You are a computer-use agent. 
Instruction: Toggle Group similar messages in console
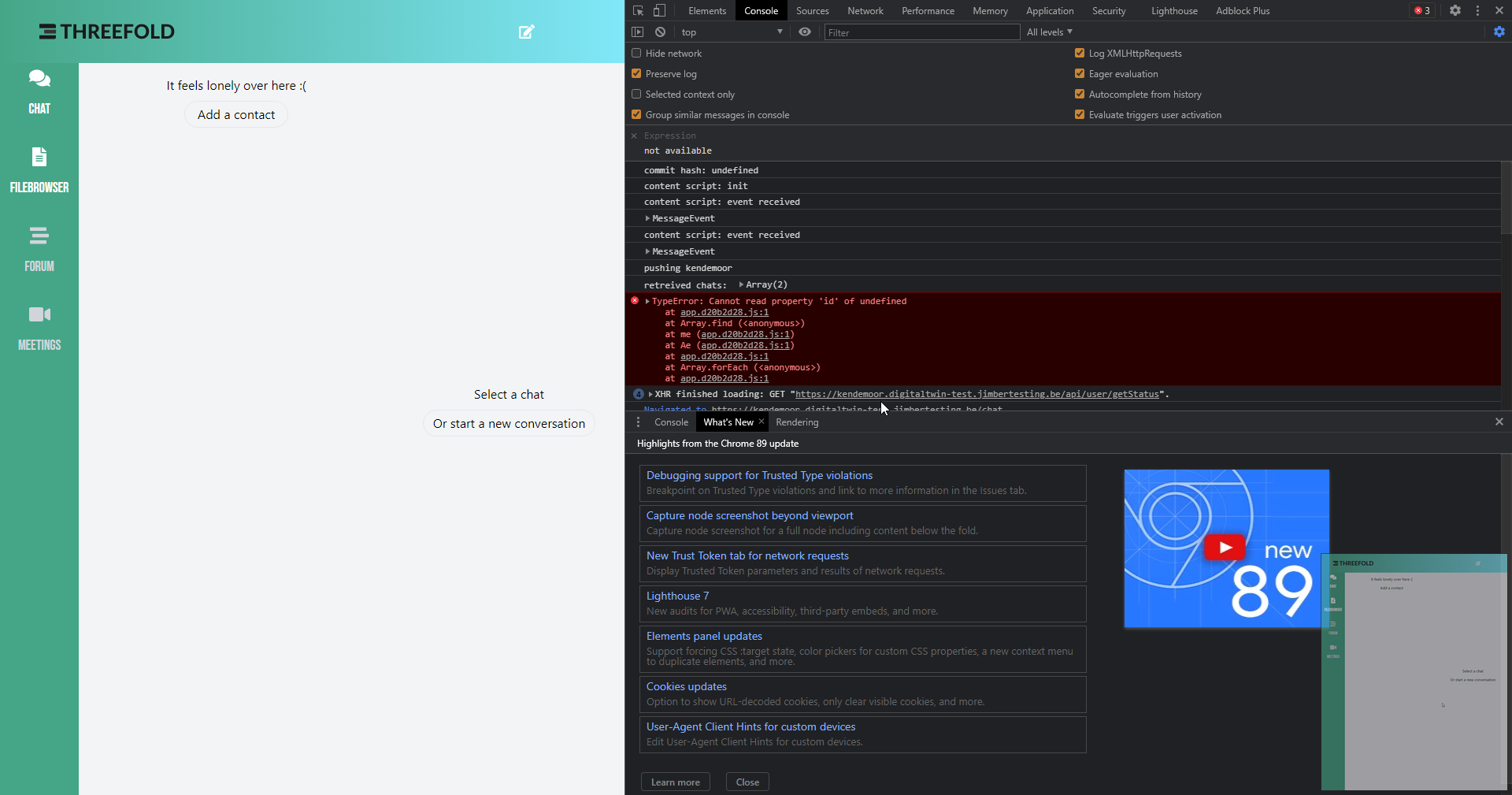[x=636, y=114]
